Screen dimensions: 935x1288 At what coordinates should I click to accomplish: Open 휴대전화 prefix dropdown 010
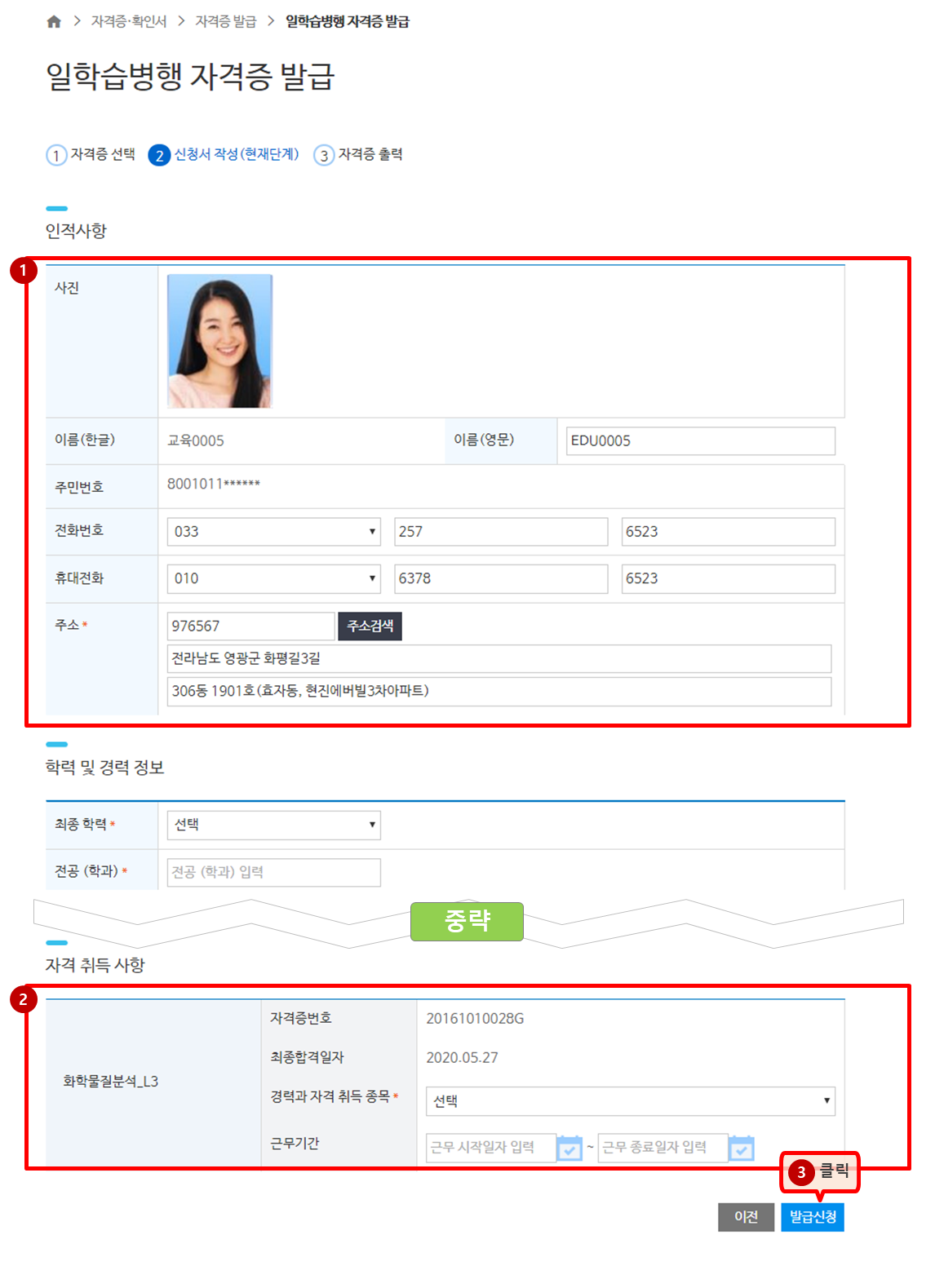coord(273,579)
